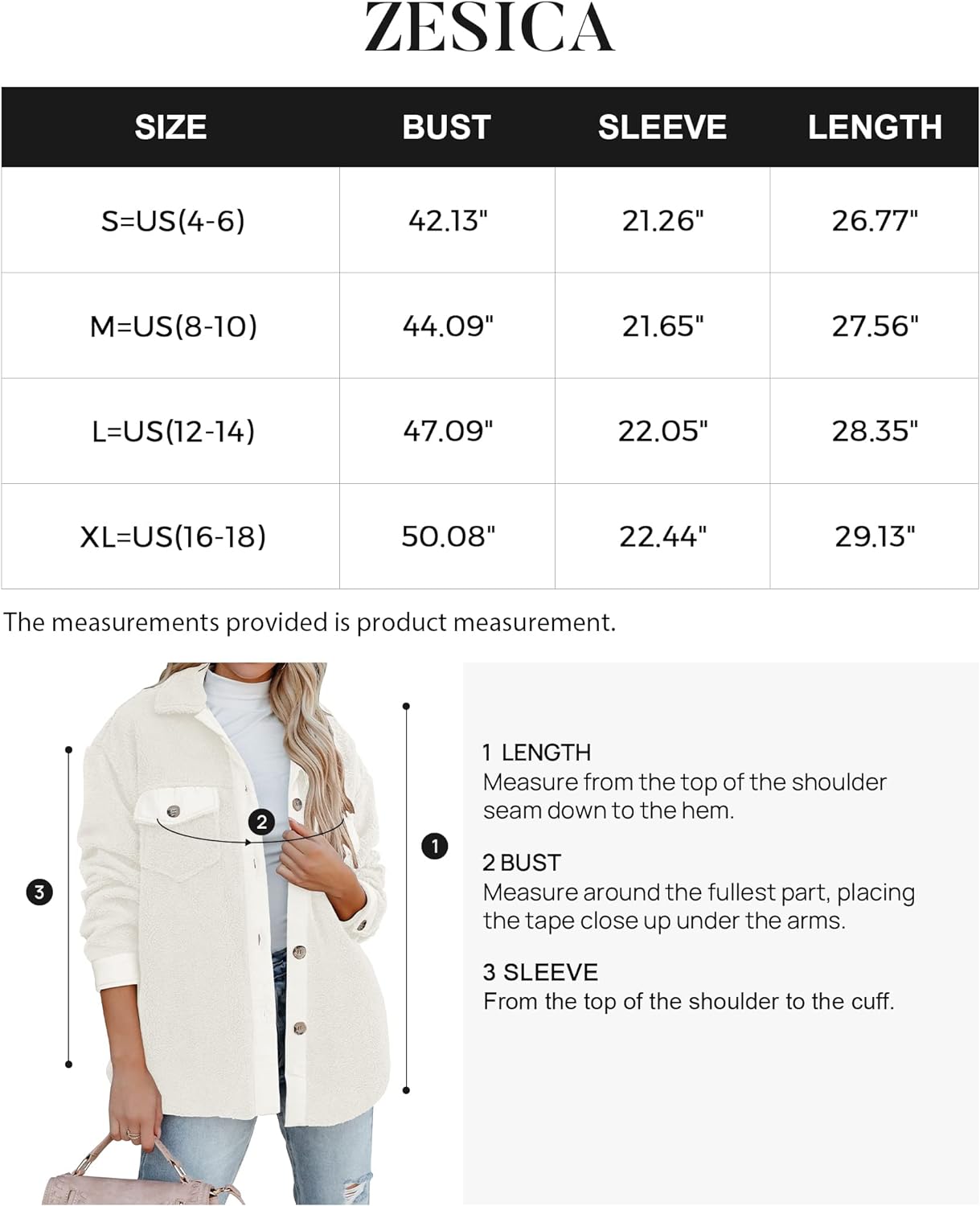Click the ZESICA brand logo

click(x=490, y=28)
